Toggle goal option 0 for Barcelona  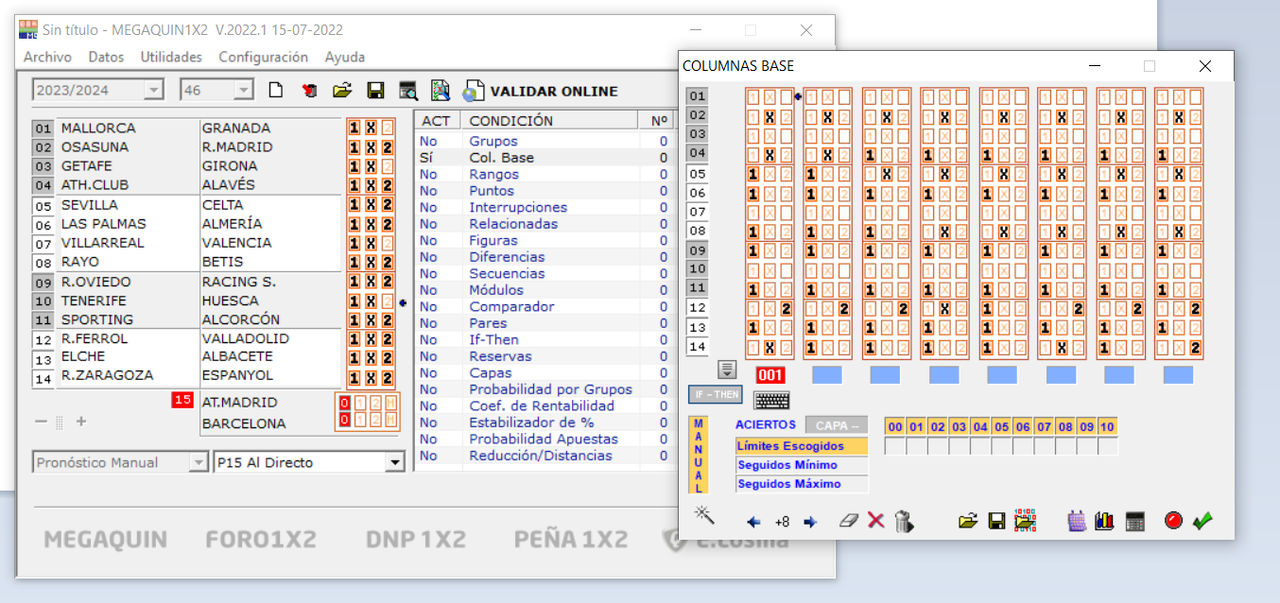[344, 420]
